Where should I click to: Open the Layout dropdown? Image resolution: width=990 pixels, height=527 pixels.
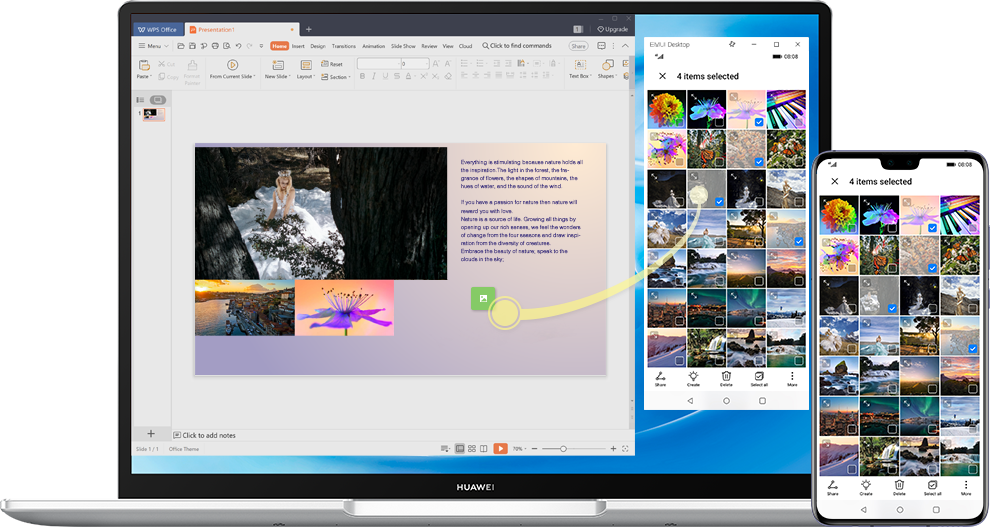pyautogui.click(x=306, y=77)
